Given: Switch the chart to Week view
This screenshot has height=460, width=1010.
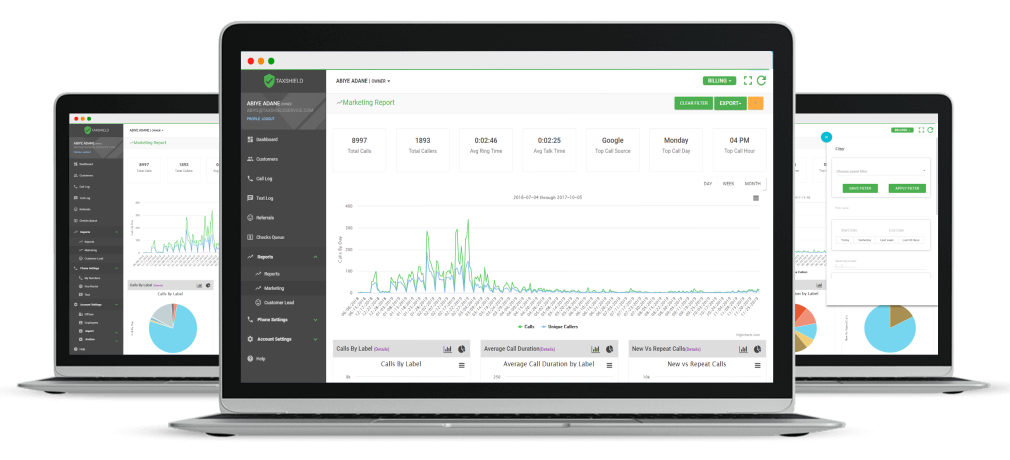Looking at the screenshot, I should tap(728, 184).
